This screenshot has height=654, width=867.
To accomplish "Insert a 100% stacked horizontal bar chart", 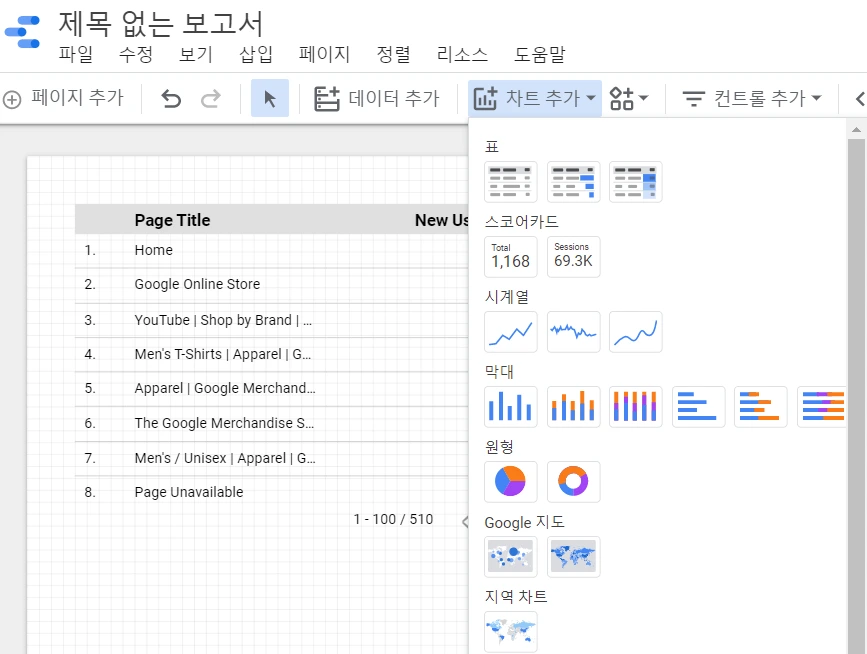I will pyautogui.click(x=821, y=407).
